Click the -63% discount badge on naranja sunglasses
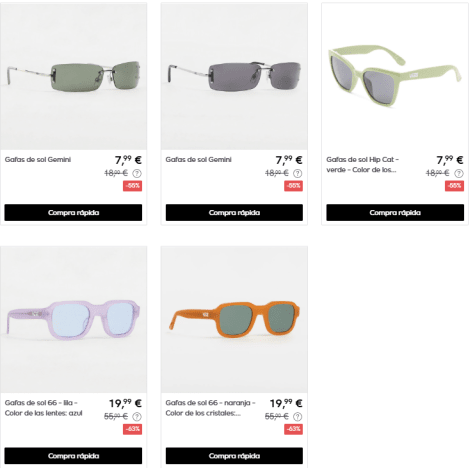Image resolution: width=475 pixels, height=468 pixels. pos(293,429)
